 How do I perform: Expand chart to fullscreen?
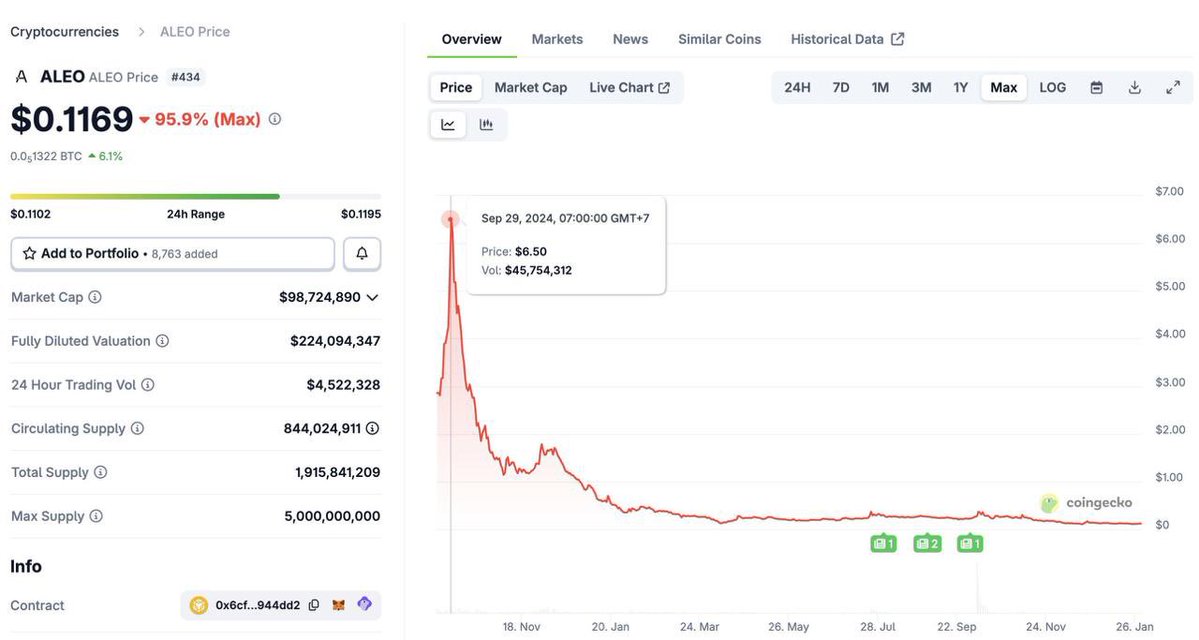[1173, 88]
